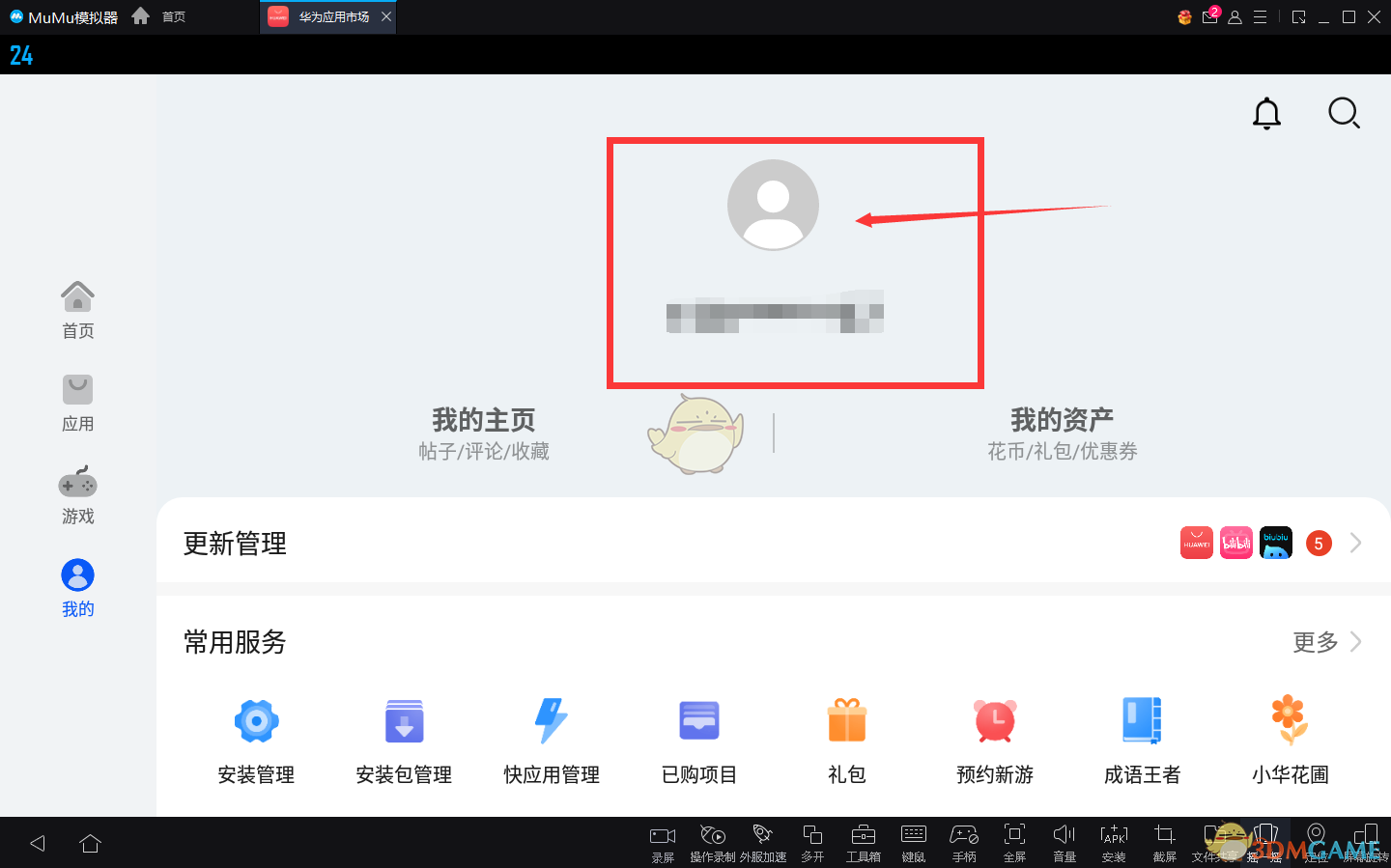This screenshot has width=1391, height=868.
Task: Open 安装包管理 service
Action: (x=404, y=742)
